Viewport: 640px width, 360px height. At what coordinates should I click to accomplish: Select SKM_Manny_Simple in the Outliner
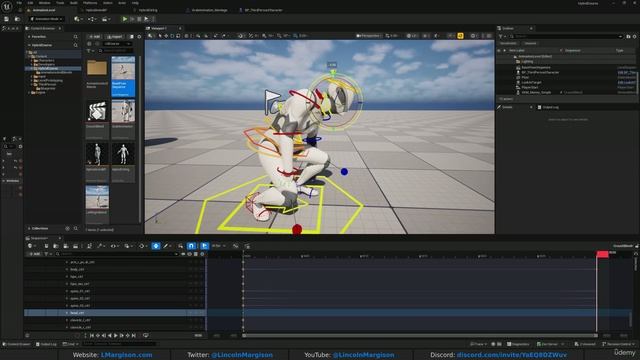click(x=536, y=92)
